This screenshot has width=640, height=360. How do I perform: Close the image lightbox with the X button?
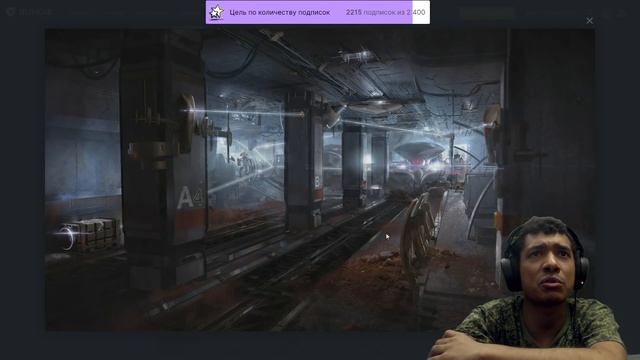point(589,20)
